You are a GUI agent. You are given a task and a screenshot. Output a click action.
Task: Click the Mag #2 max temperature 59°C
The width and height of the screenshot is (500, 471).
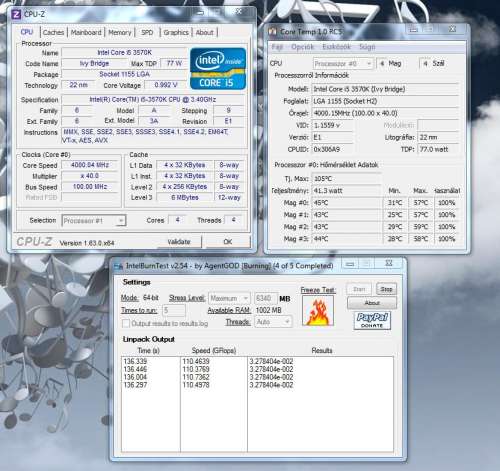pyautogui.click(x=421, y=227)
